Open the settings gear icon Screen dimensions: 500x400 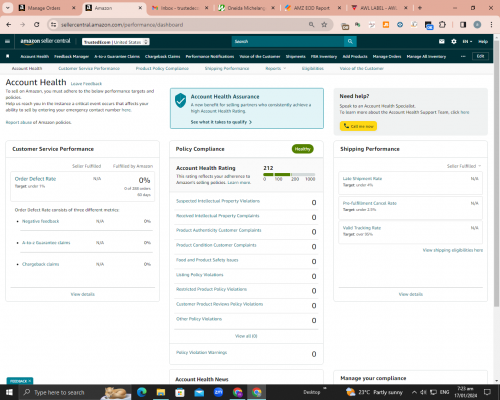click(454, 41)
